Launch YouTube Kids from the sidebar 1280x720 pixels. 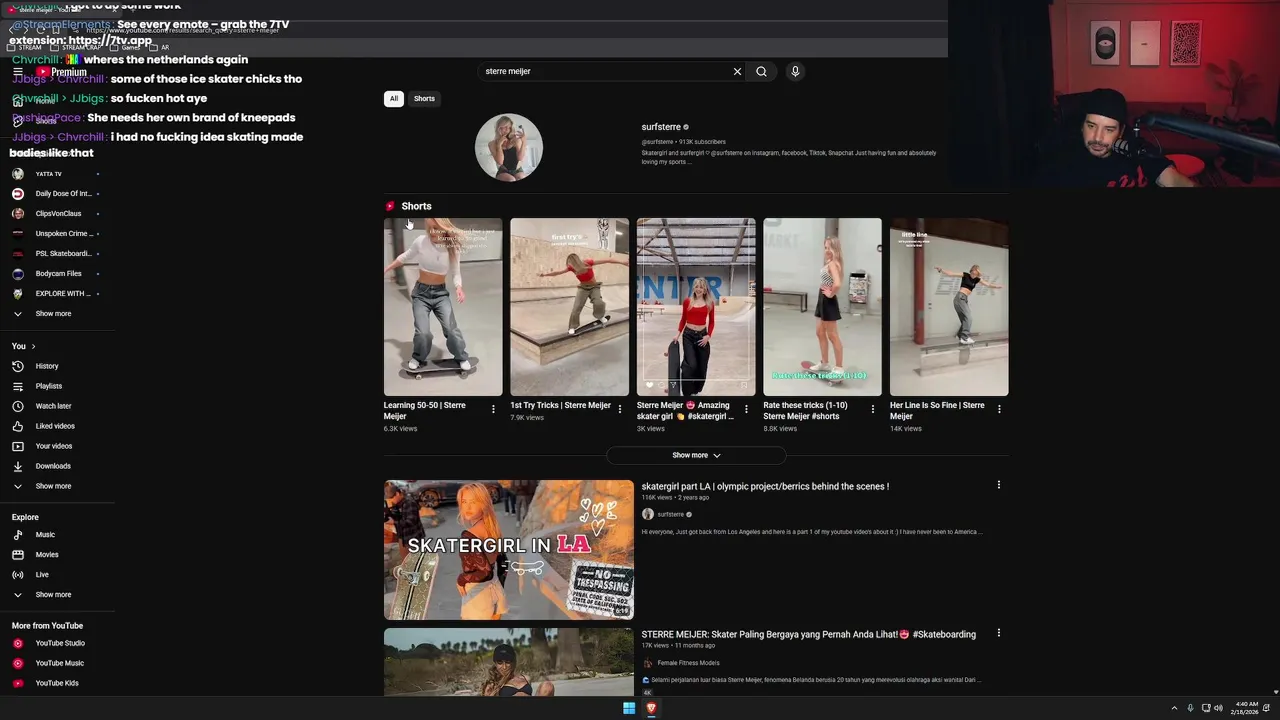tap(57, 683)
